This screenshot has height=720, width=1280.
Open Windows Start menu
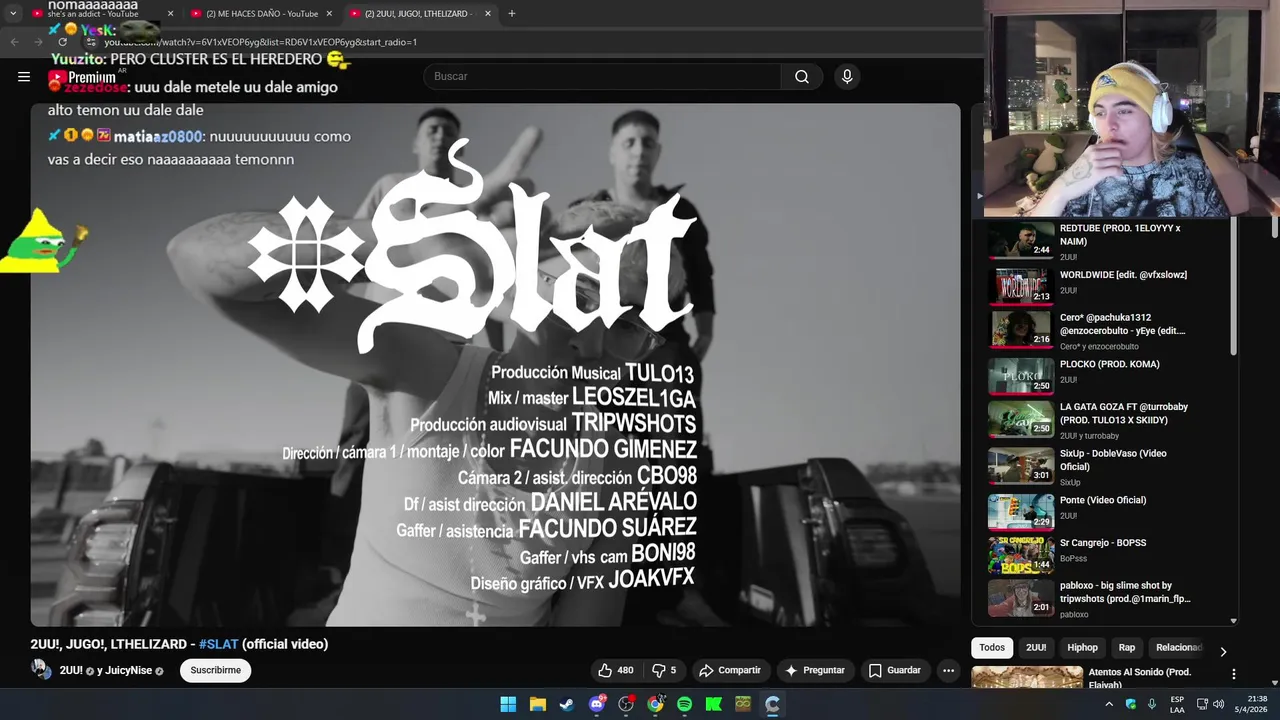pos(508,704)
